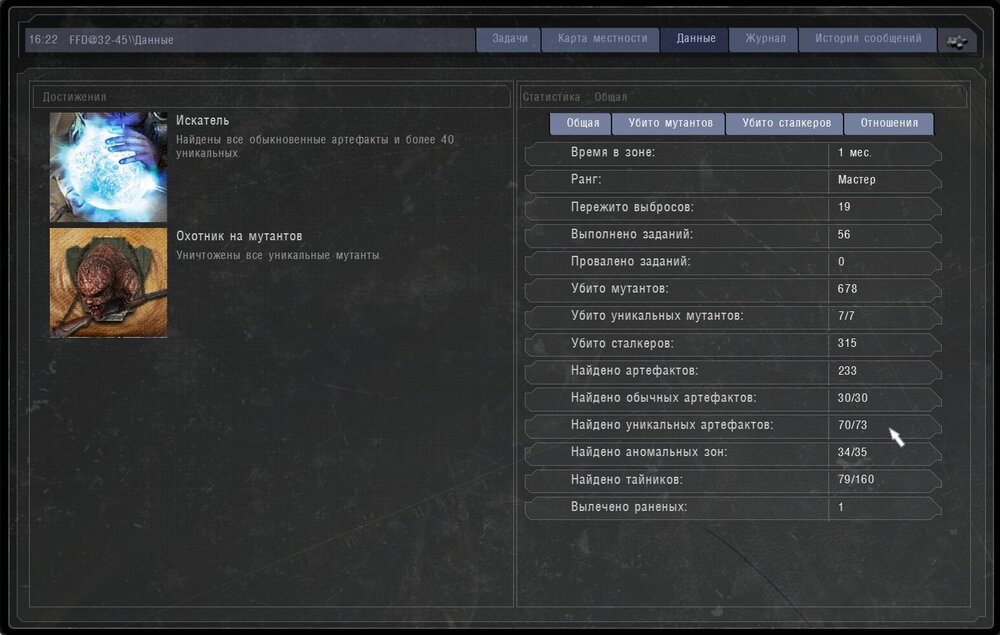Click the 'Выполнено заданий:' row
The image size is (1000, 635).
(x=733, y=235)
